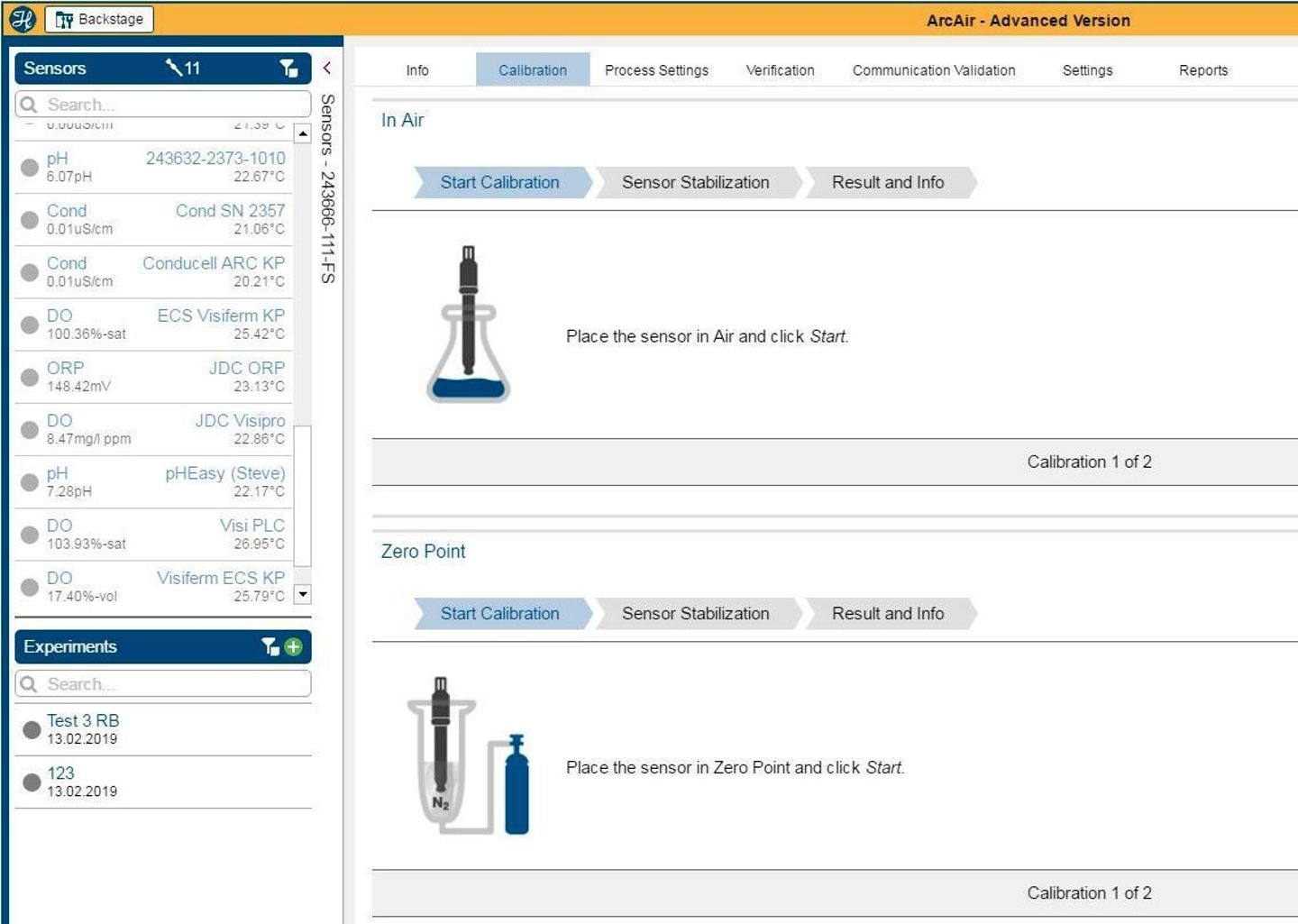
Task: Select the ECS Visiferm KP sensor
Action: click(x=154, y=324)
